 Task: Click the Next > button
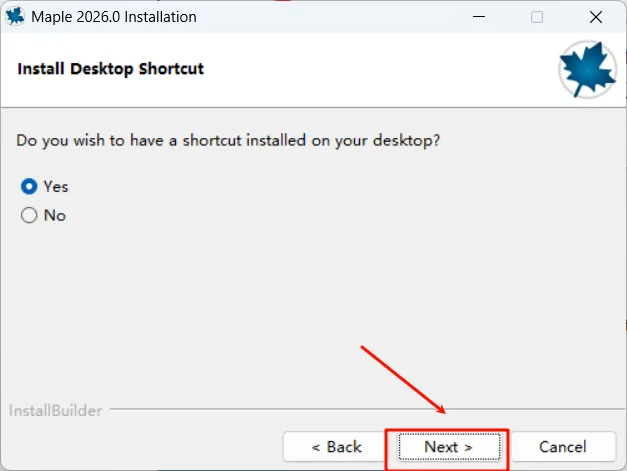point(449,447)
